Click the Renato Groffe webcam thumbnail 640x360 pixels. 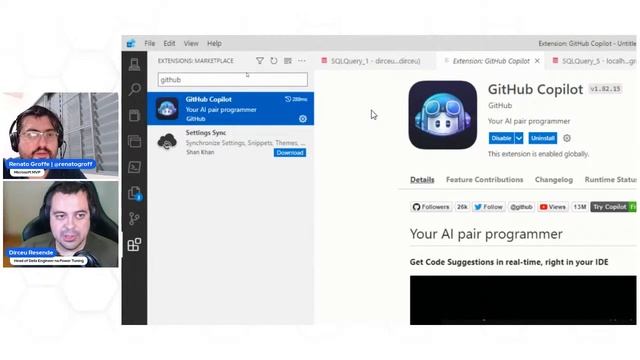(60, 136)
